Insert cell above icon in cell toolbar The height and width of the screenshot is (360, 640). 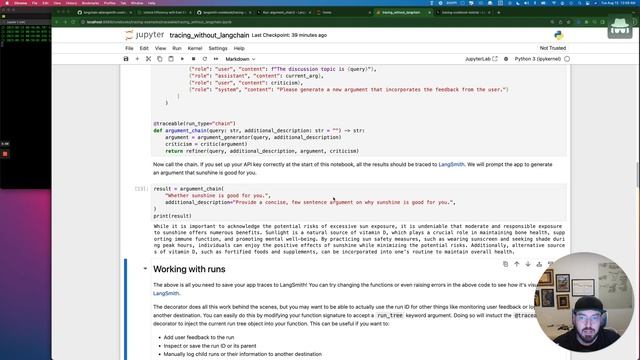(x=539, y=264)
